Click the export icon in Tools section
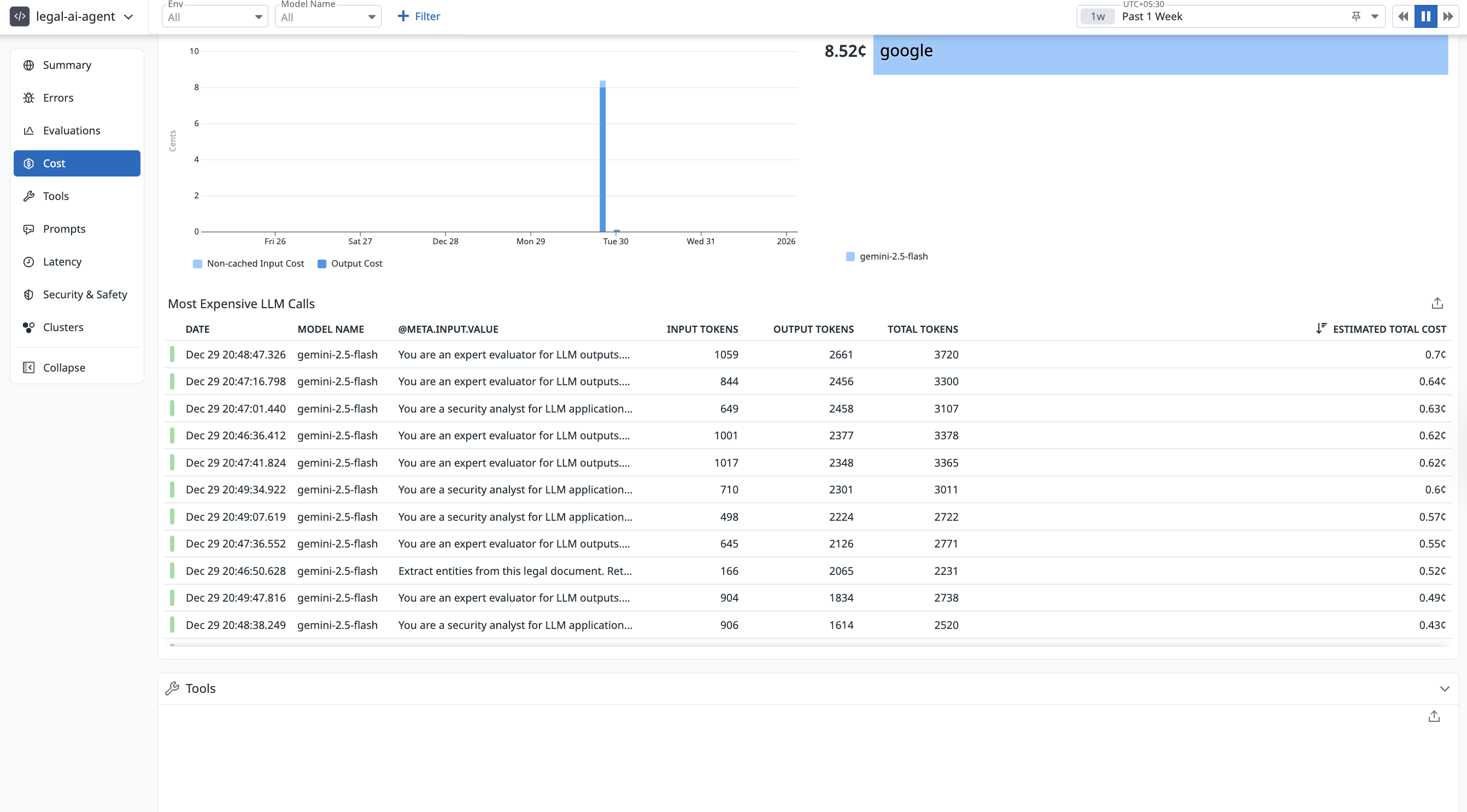 [1434, 716]
